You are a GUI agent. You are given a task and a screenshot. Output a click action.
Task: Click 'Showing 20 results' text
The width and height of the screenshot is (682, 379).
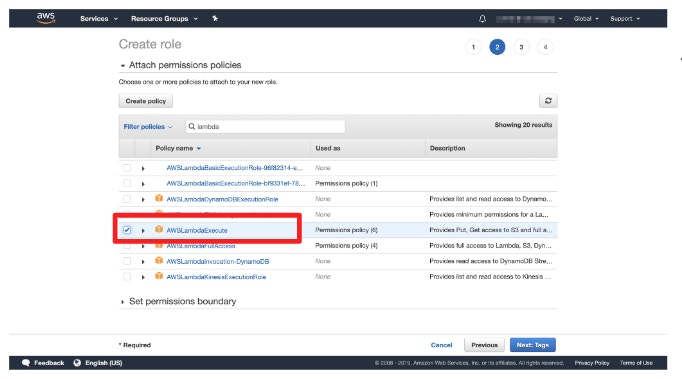(x=523, y=125)
